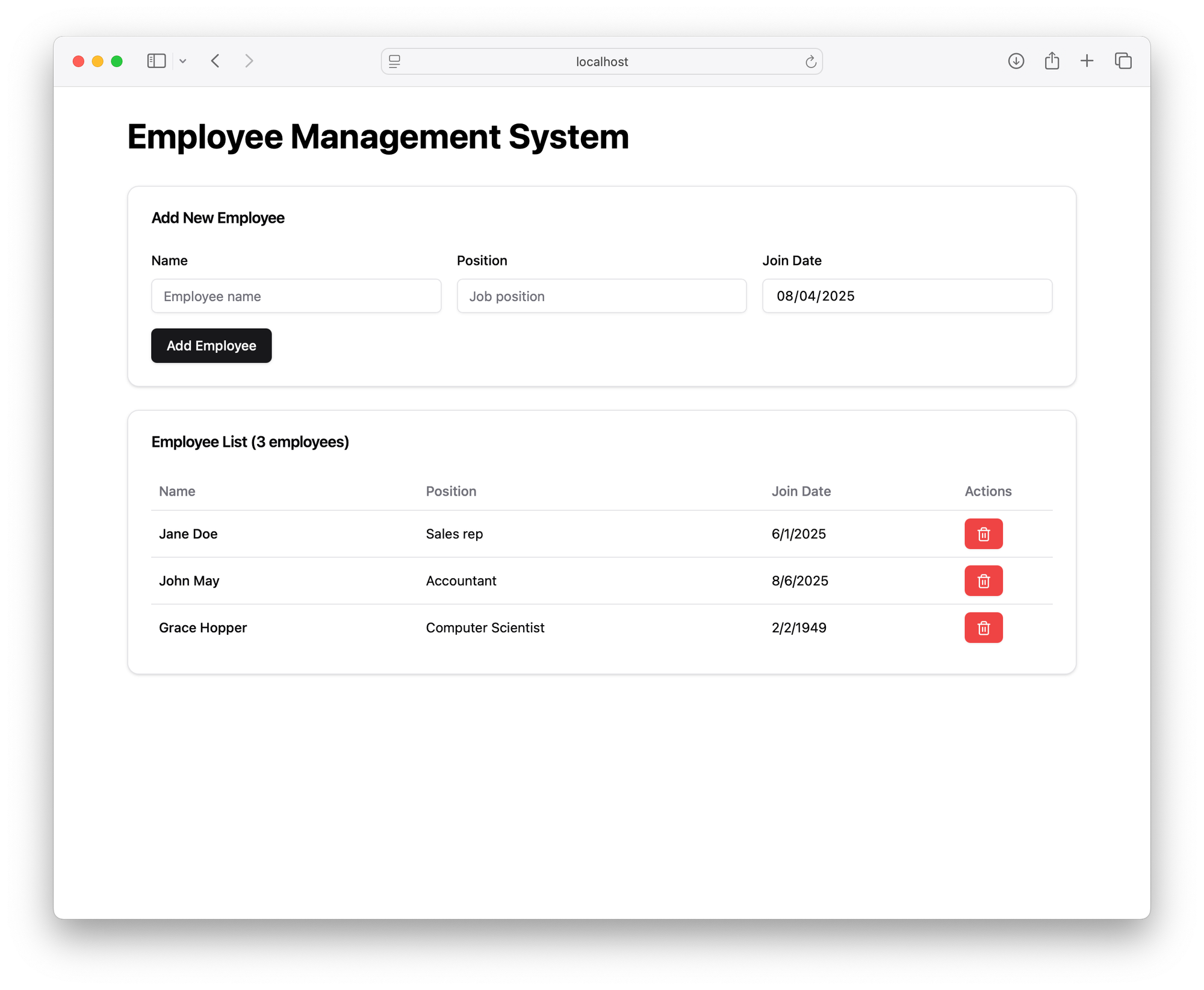Image resolution: width=1204 pixels, height=990 pixels.
Task: Click the Share icon in toolbar
Action: [x=1052, y=61]
